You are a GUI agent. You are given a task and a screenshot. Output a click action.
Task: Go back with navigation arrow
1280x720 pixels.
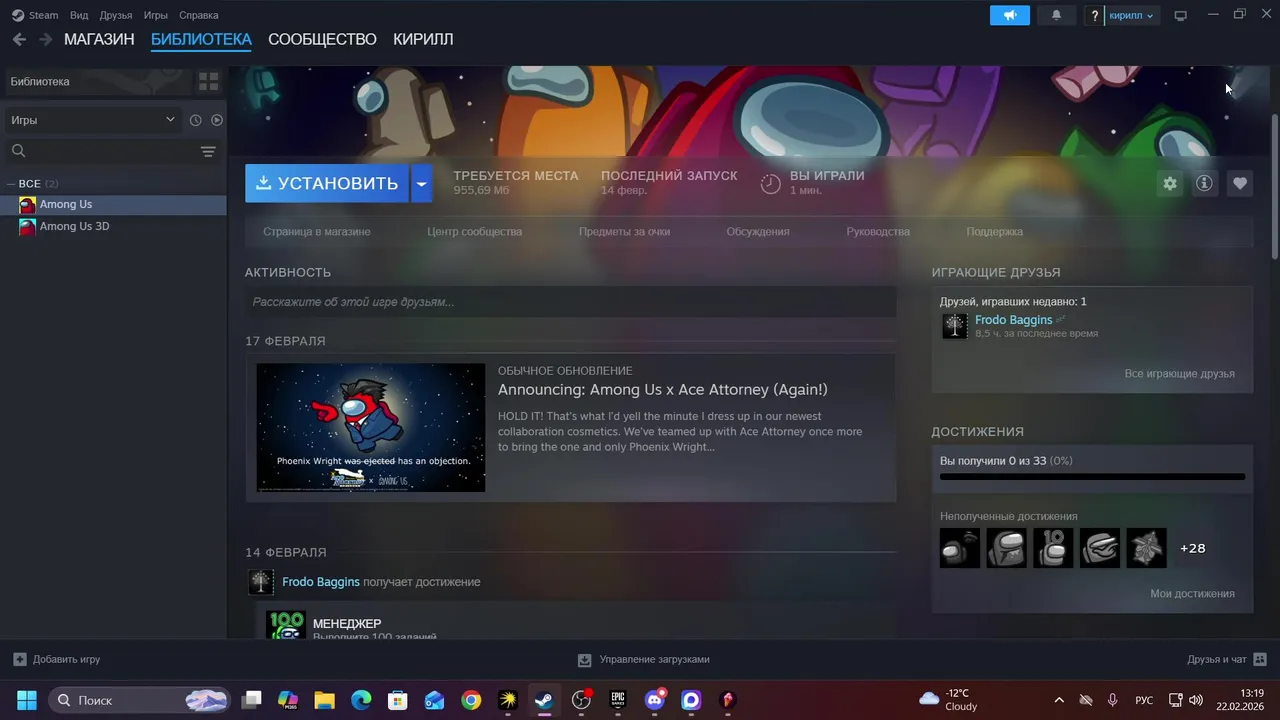click(x=19, y=39)
